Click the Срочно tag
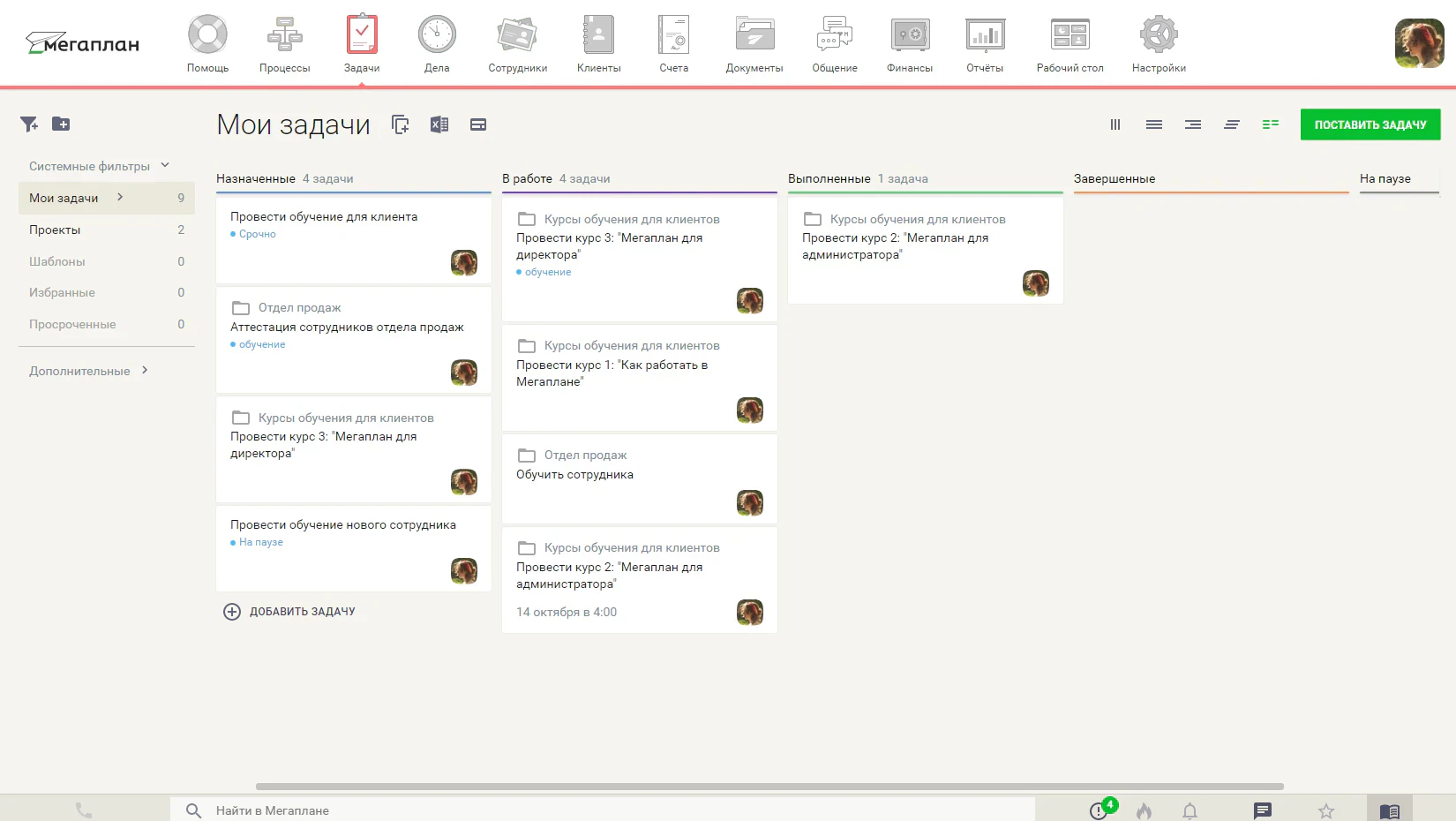Screen dimensions: 1456x821 click(253, 234)
